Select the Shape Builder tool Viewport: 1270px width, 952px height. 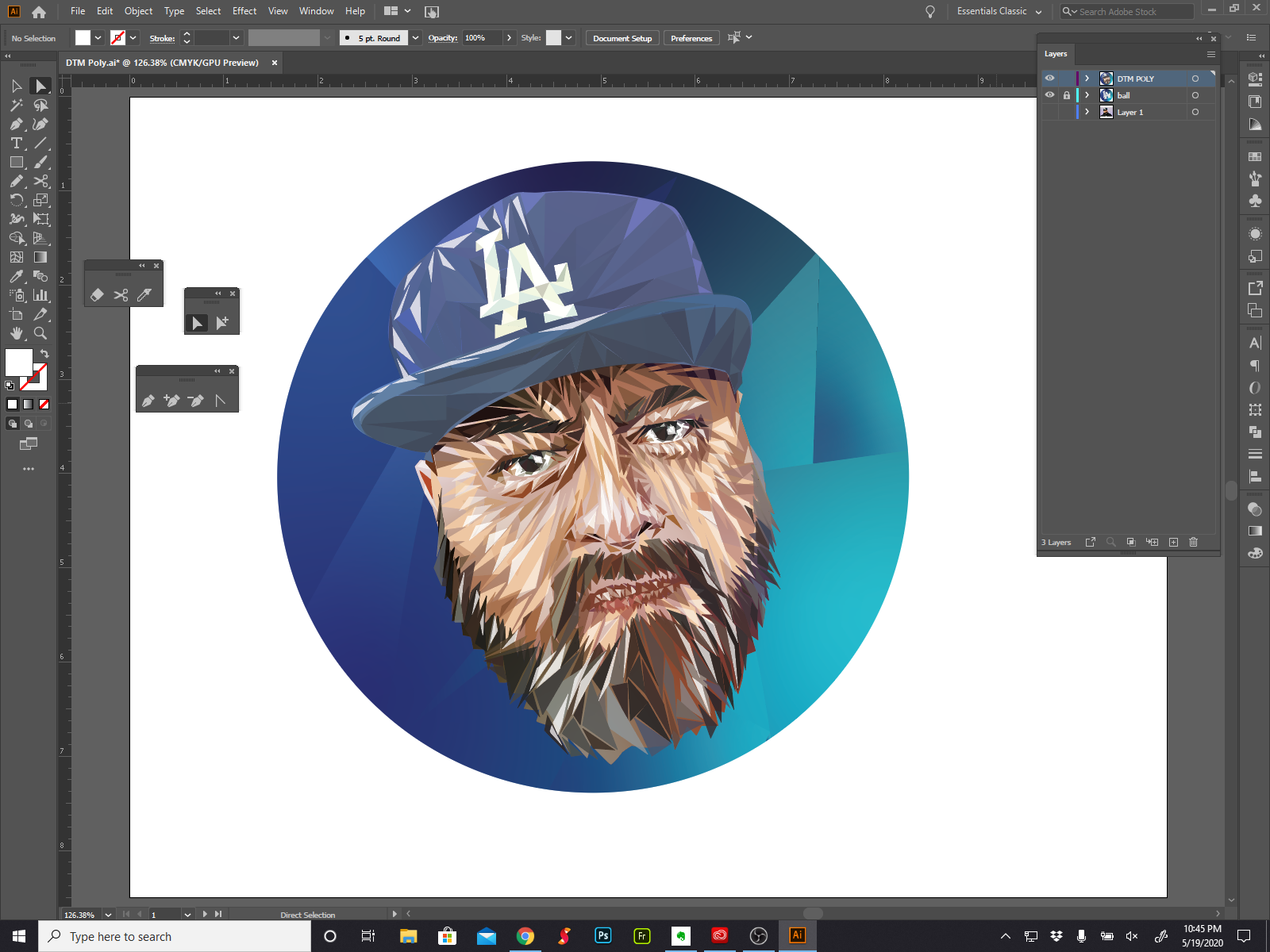pyautogui.click(x=16, y=238)
